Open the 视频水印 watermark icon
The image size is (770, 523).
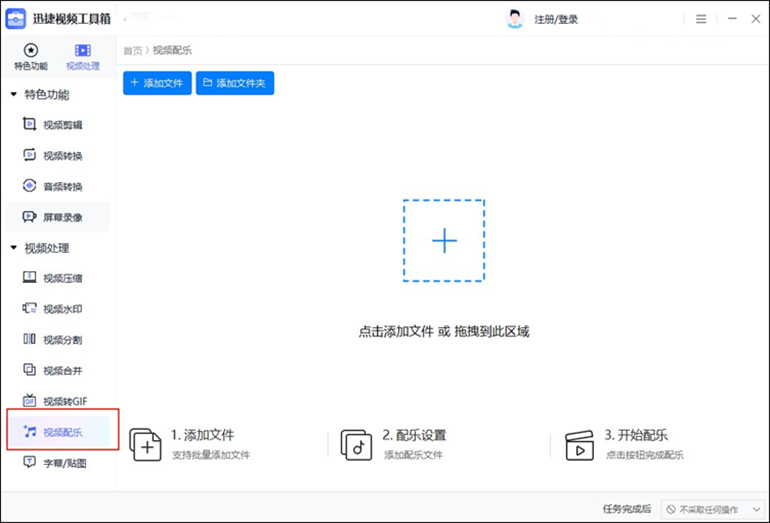pos(29,308)
